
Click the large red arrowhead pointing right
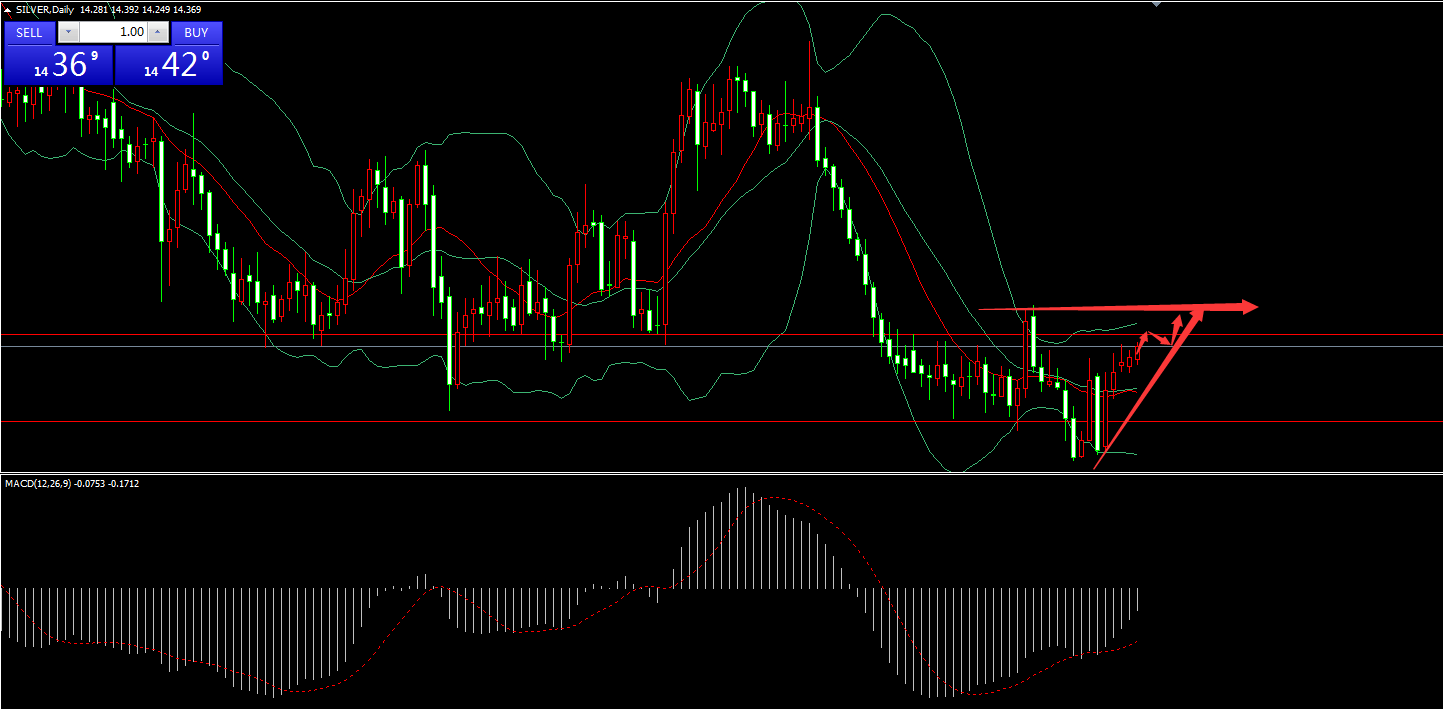click(1245, 307)
